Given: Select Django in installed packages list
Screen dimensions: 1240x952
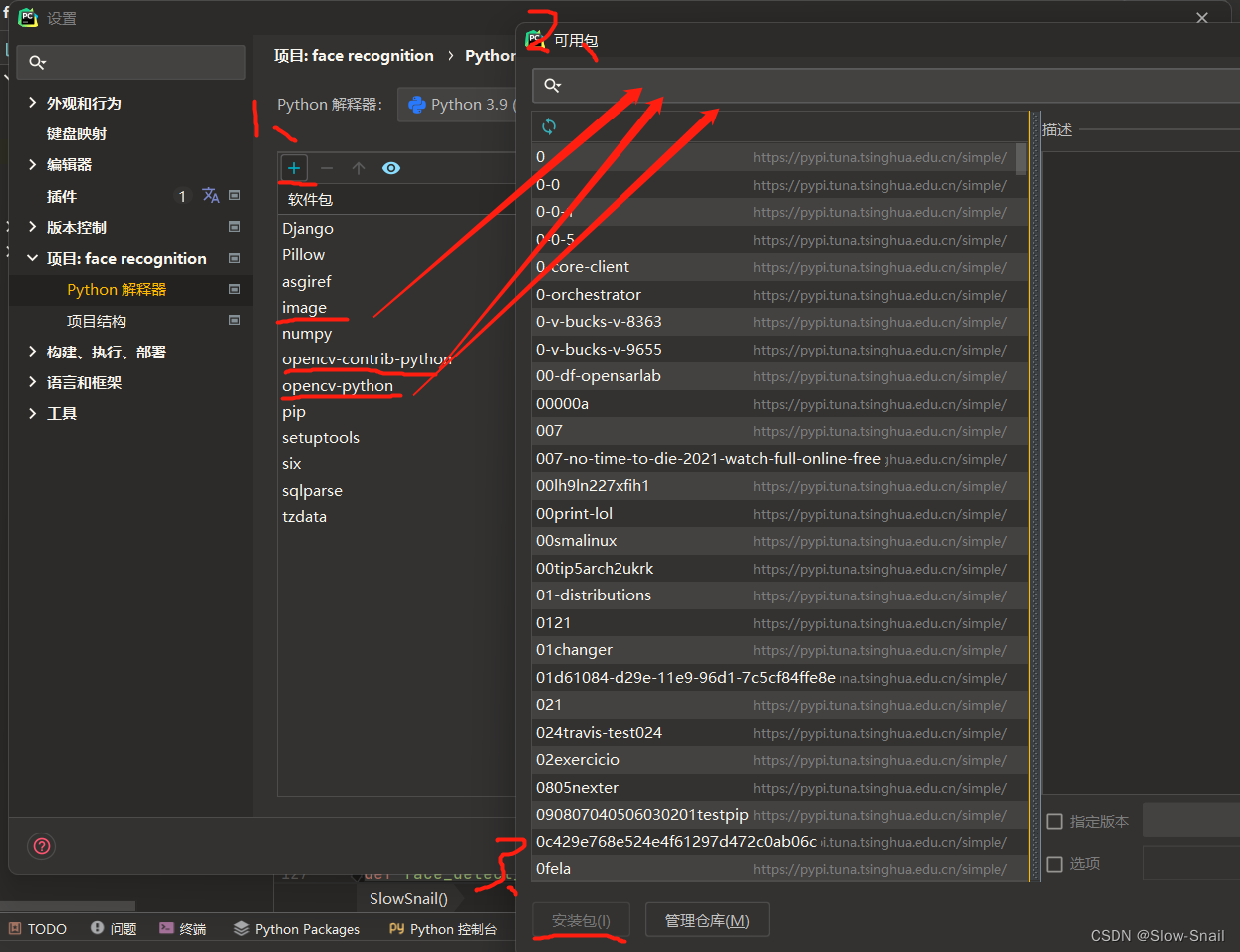Looking at the screenshot, I should pos(308,229).
